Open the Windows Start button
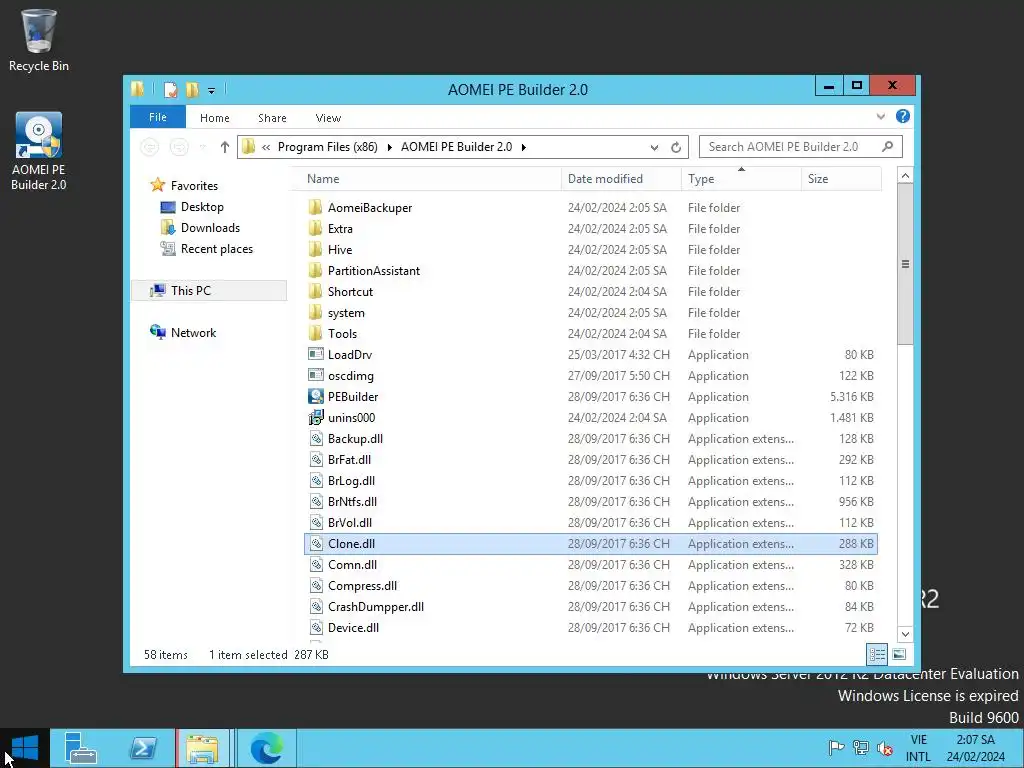The width and height of the screenshot is (1024, 768). [x=25, y=748]
